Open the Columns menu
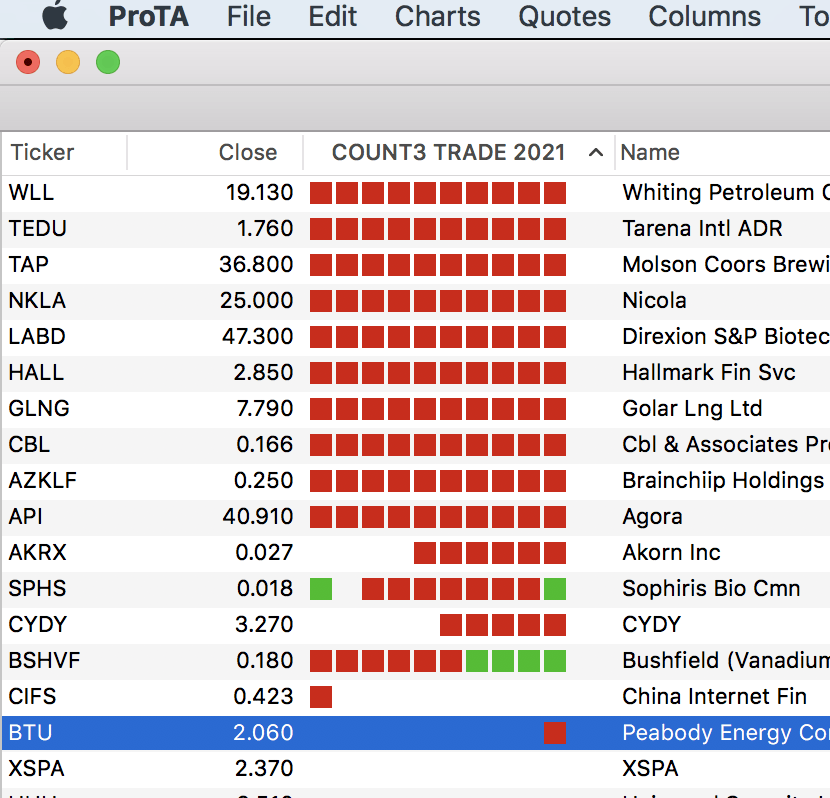Image resolution: width=830 pixels, height=798 pixels. point(704,17)
